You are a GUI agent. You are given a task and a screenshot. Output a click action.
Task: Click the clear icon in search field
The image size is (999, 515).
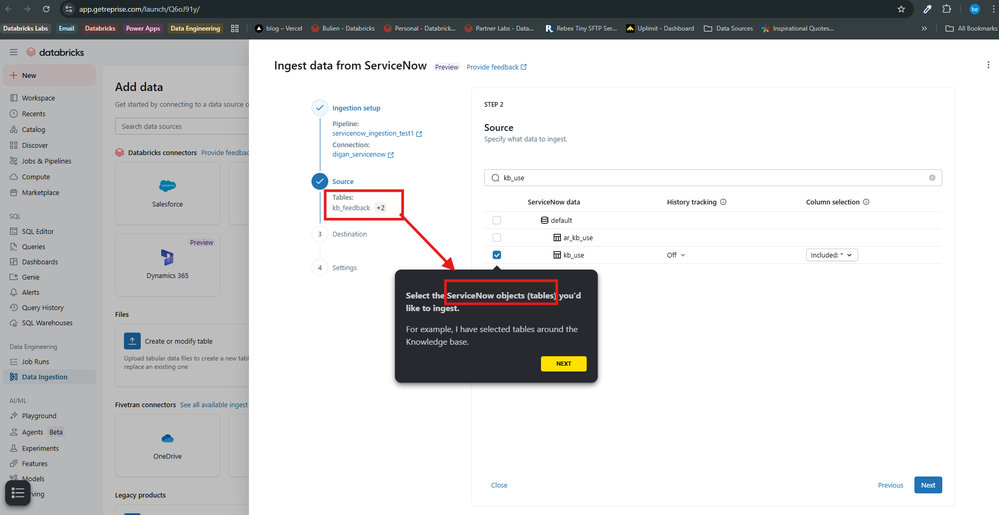(932, 178)
